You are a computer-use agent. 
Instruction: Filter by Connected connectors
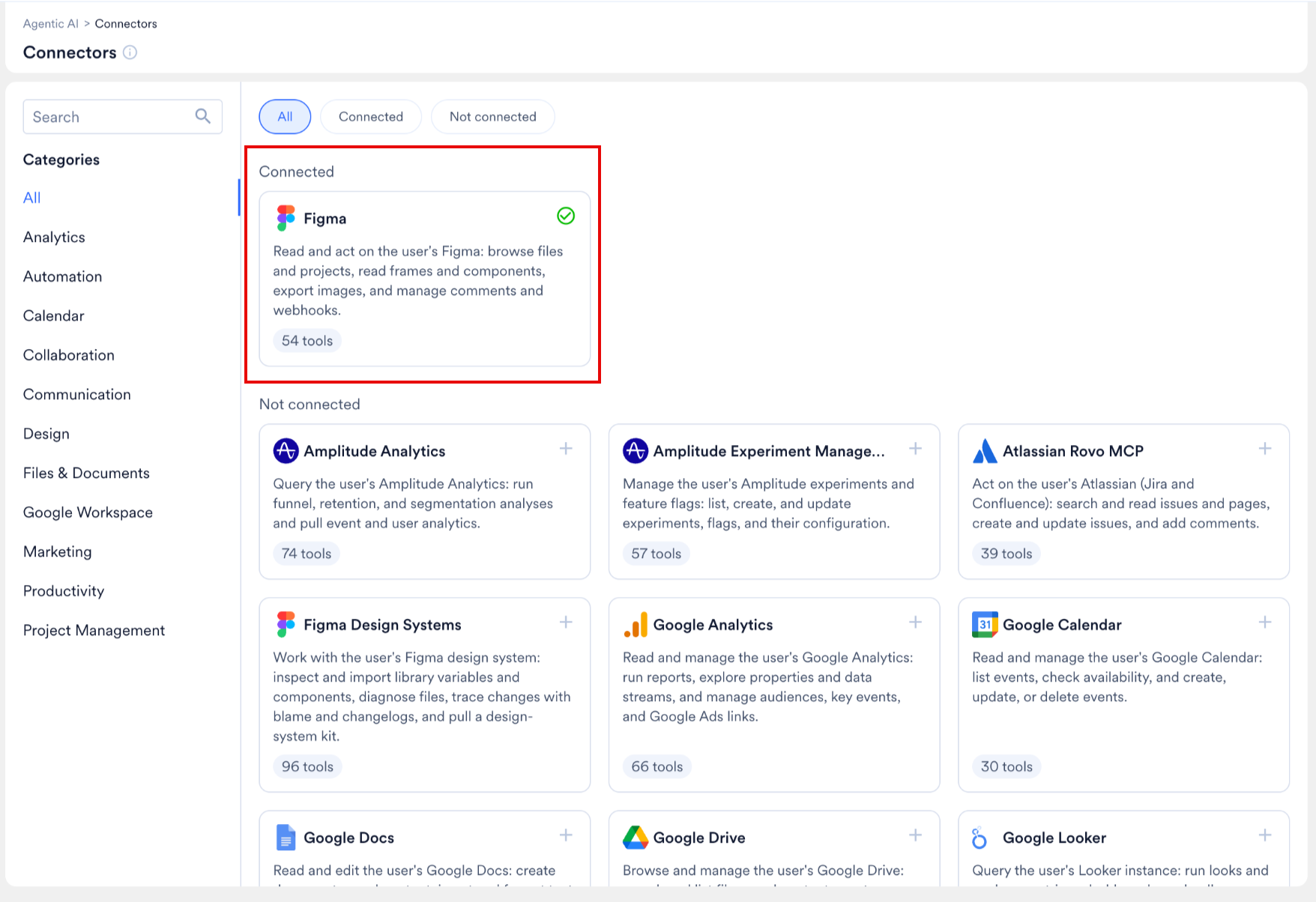(371, 117)
